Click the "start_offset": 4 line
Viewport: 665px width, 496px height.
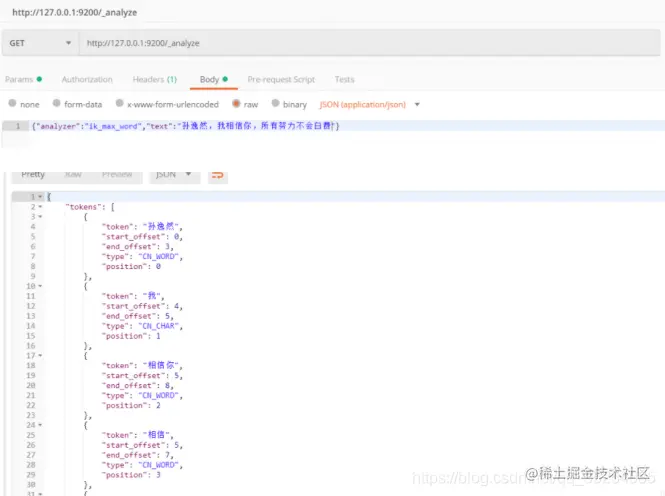[x=142, y=306]
